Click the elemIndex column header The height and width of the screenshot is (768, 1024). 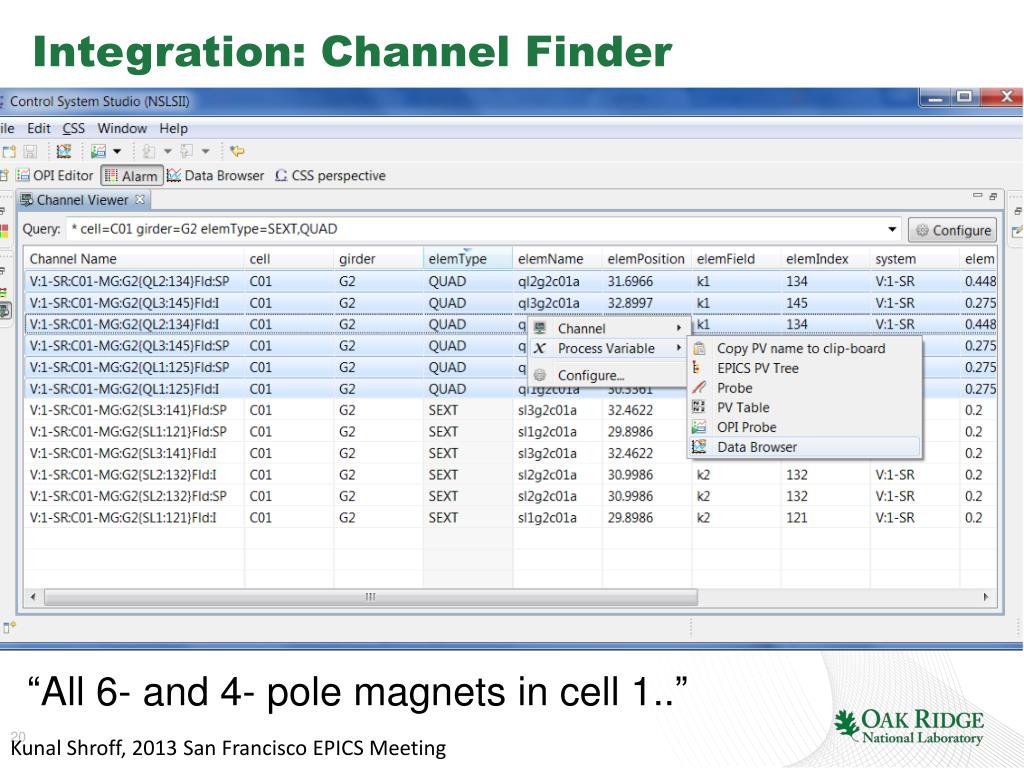(x=826, y=259)
